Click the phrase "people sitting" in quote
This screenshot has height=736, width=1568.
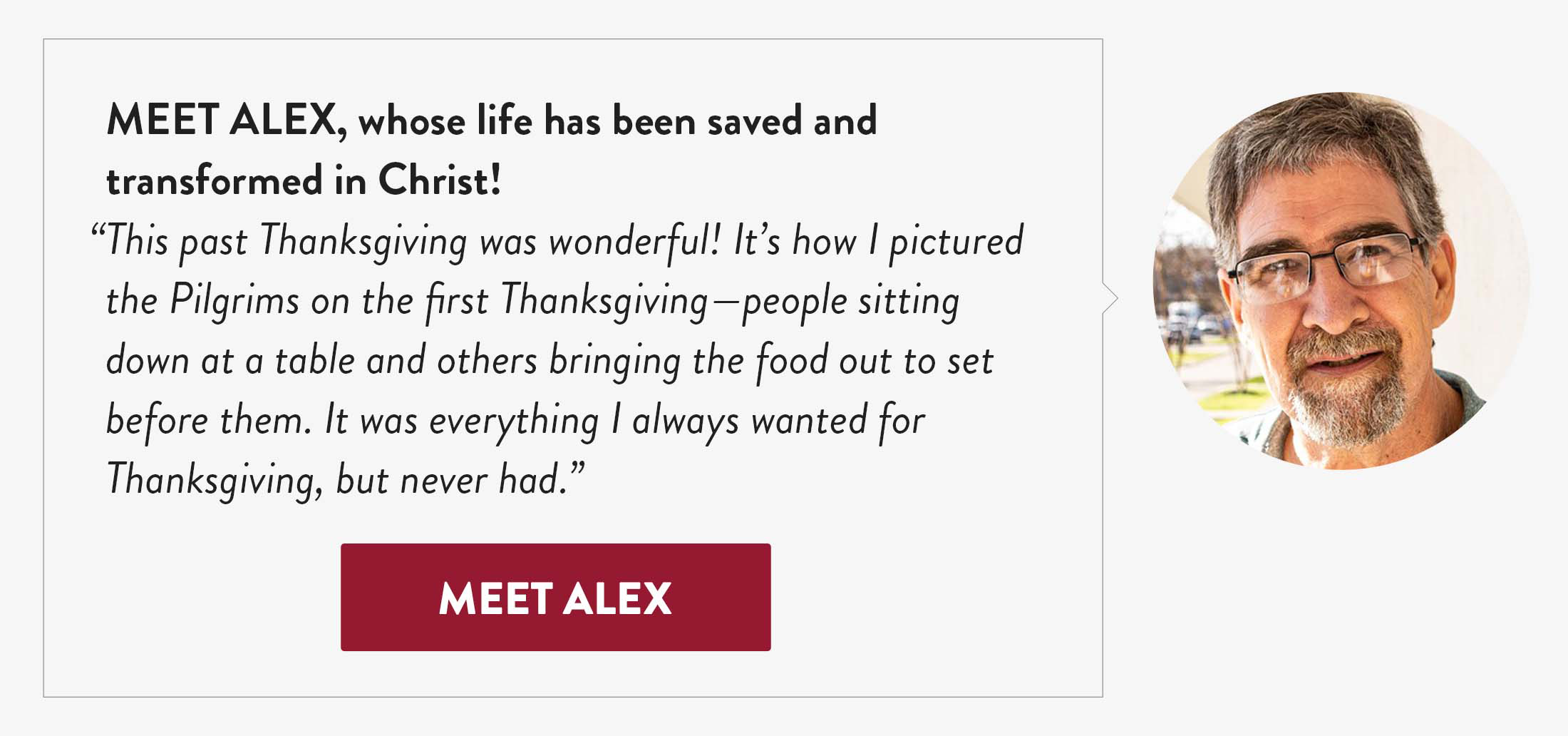[x=851, y=301]
